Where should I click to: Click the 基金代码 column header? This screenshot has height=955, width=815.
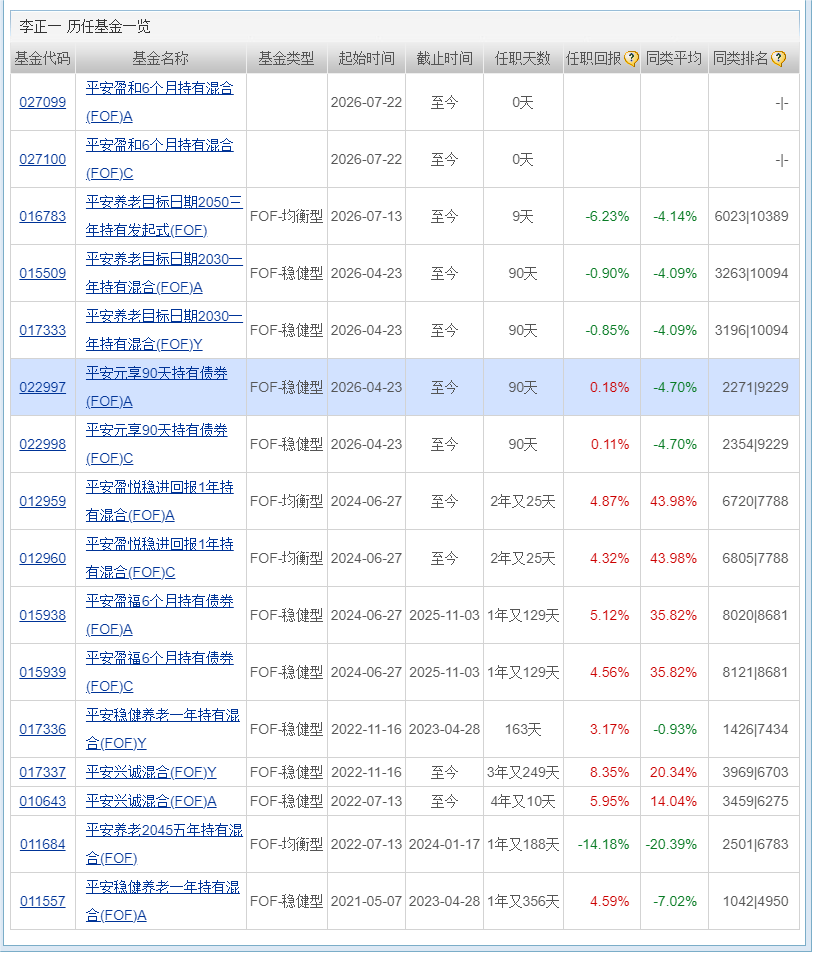pos(43,58)
